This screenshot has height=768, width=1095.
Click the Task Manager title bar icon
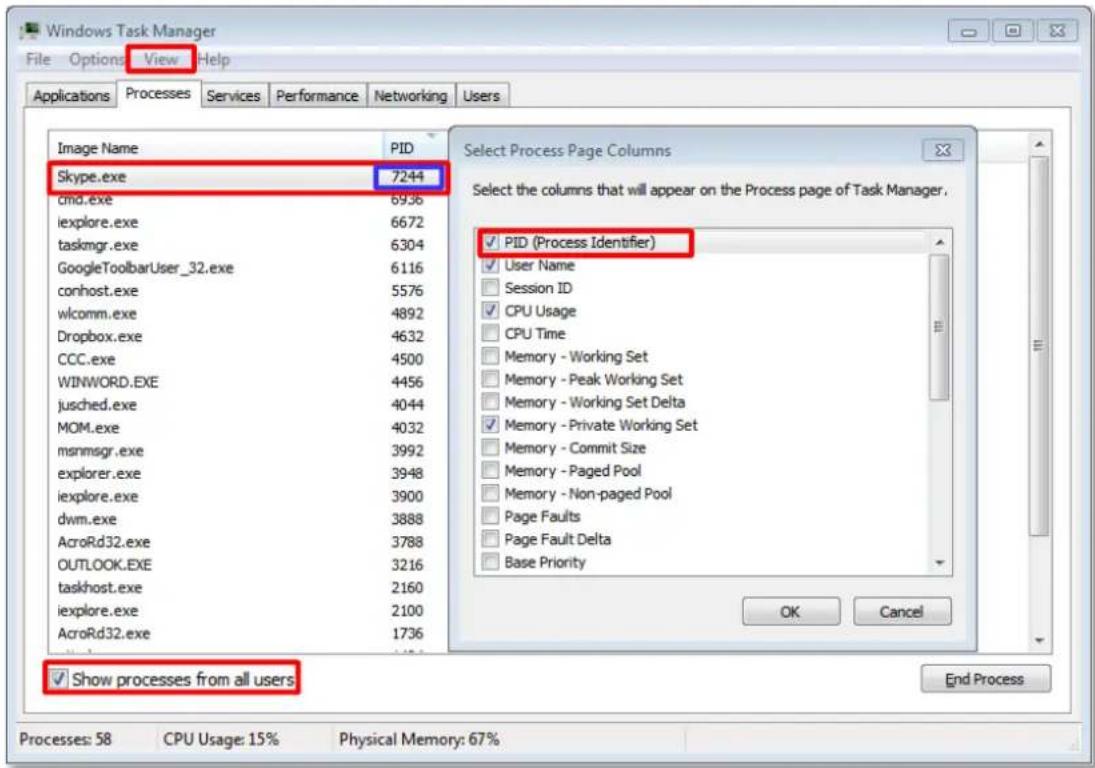click(30, 31)
